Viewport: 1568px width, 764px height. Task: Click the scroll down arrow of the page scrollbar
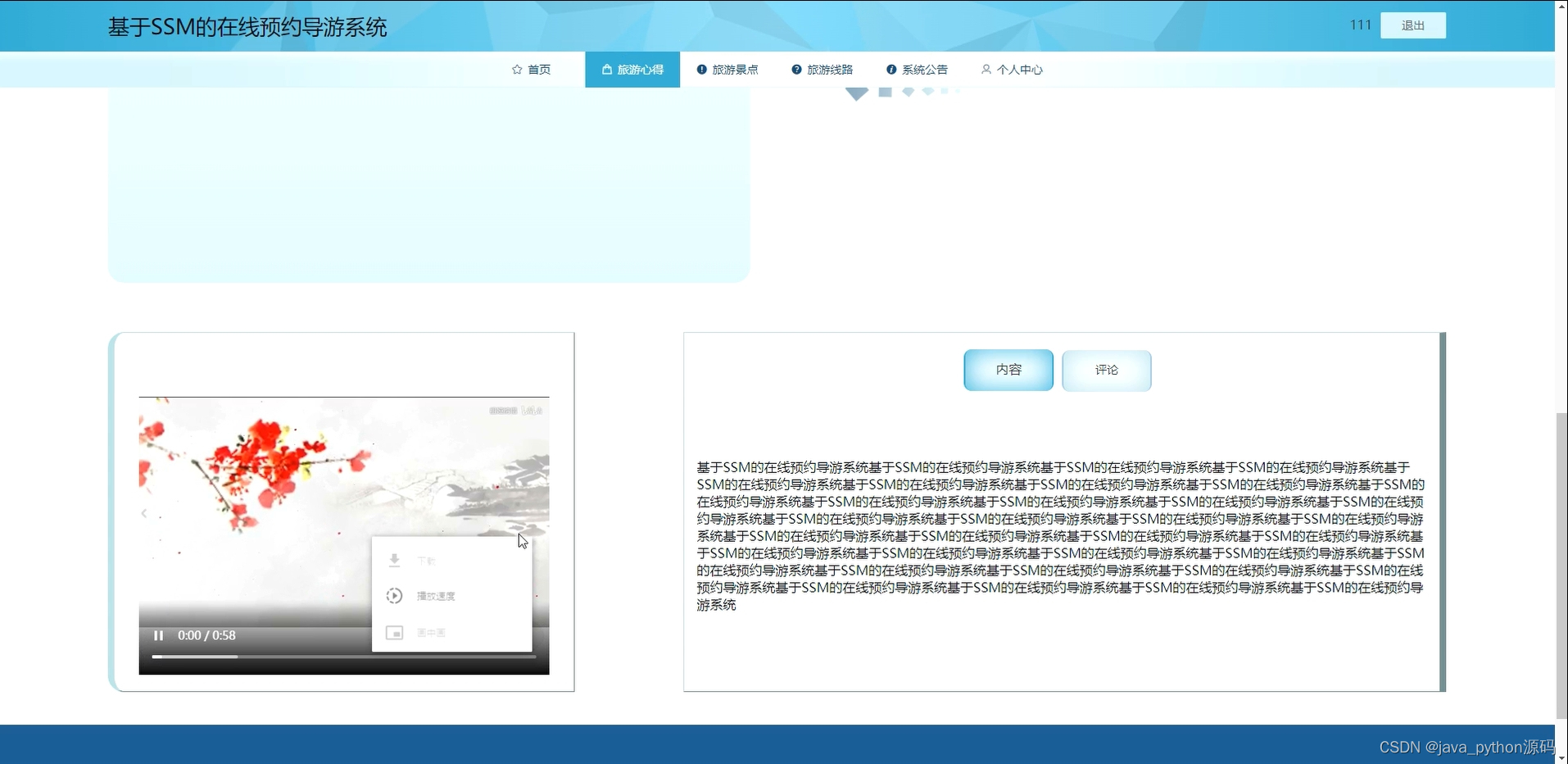coord(1561,758)
